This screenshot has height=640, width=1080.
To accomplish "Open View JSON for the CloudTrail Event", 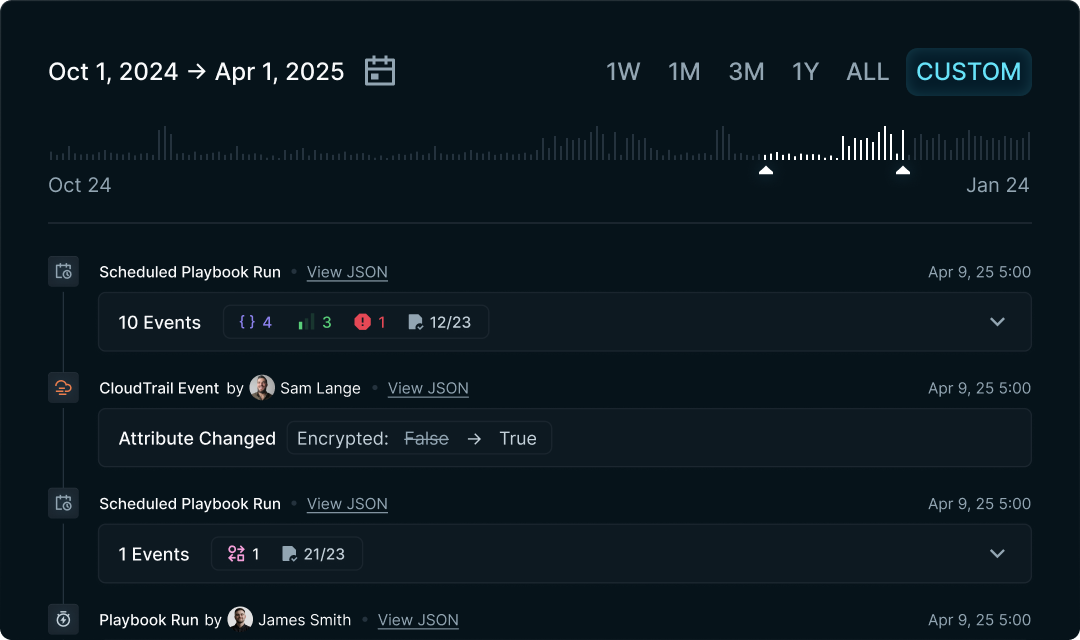I will click(x=428, y=388).
